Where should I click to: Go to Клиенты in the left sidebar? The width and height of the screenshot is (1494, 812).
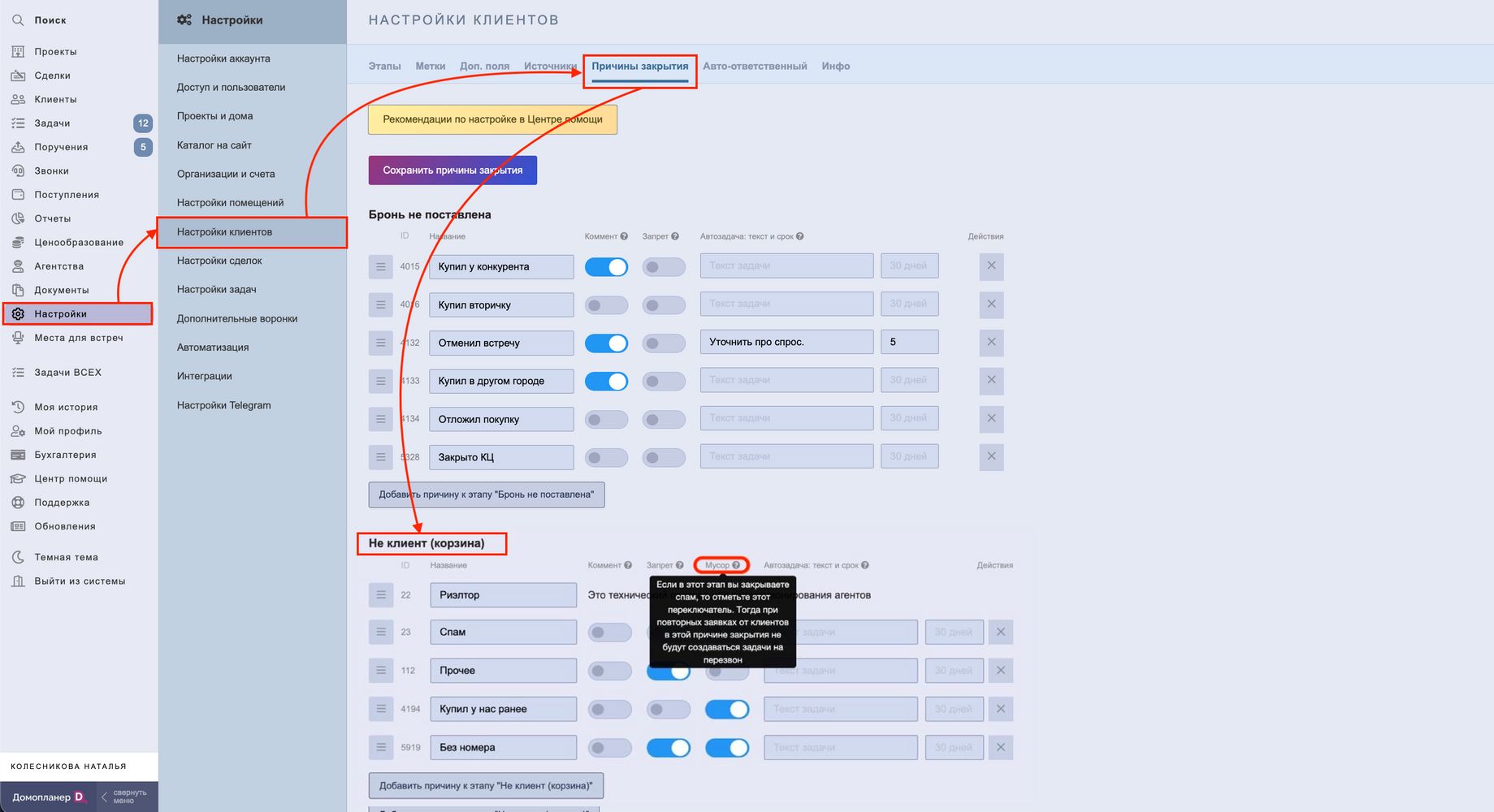coord(55,99)
